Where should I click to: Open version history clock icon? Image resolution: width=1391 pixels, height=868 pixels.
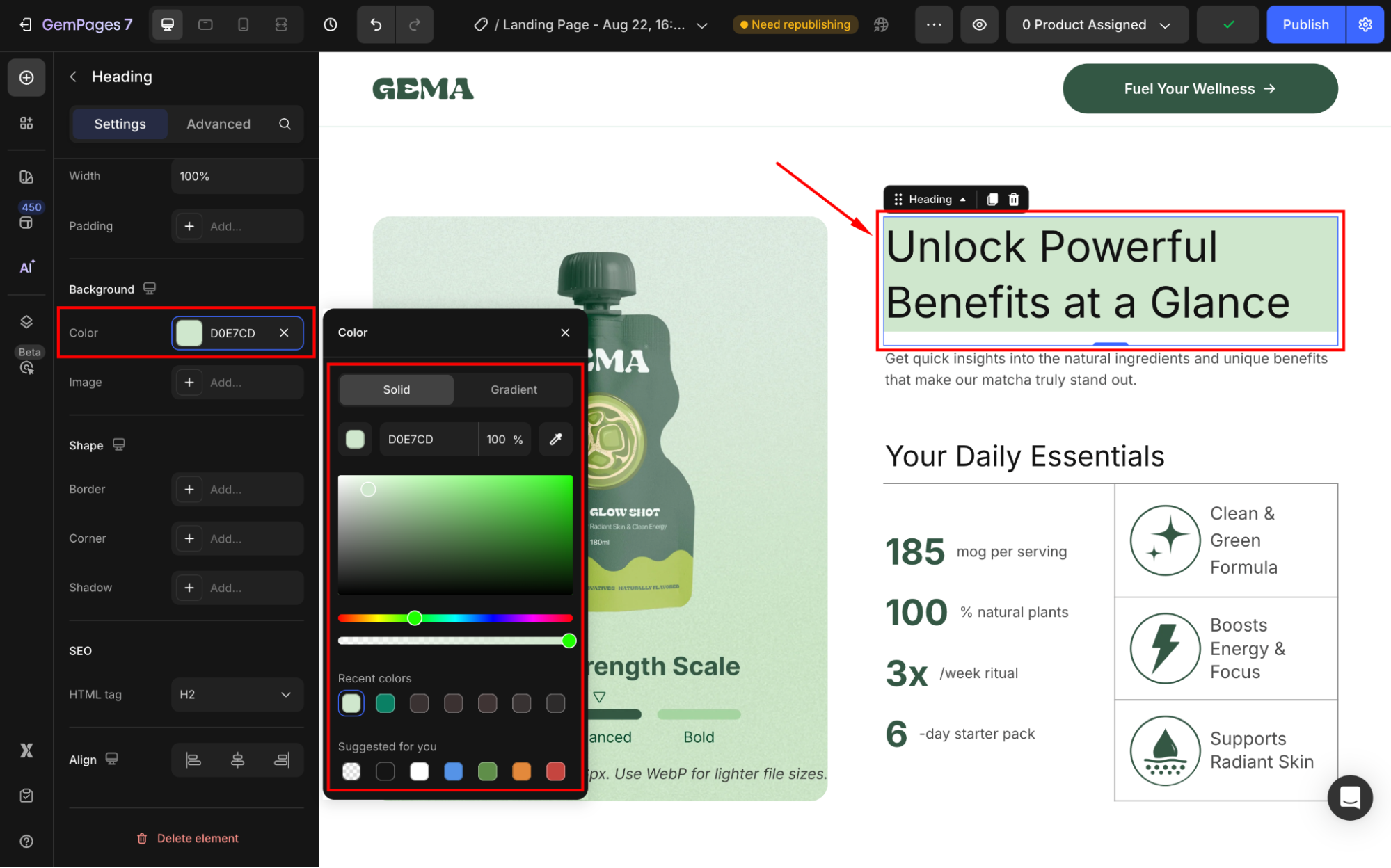click(x=331, y=24)
